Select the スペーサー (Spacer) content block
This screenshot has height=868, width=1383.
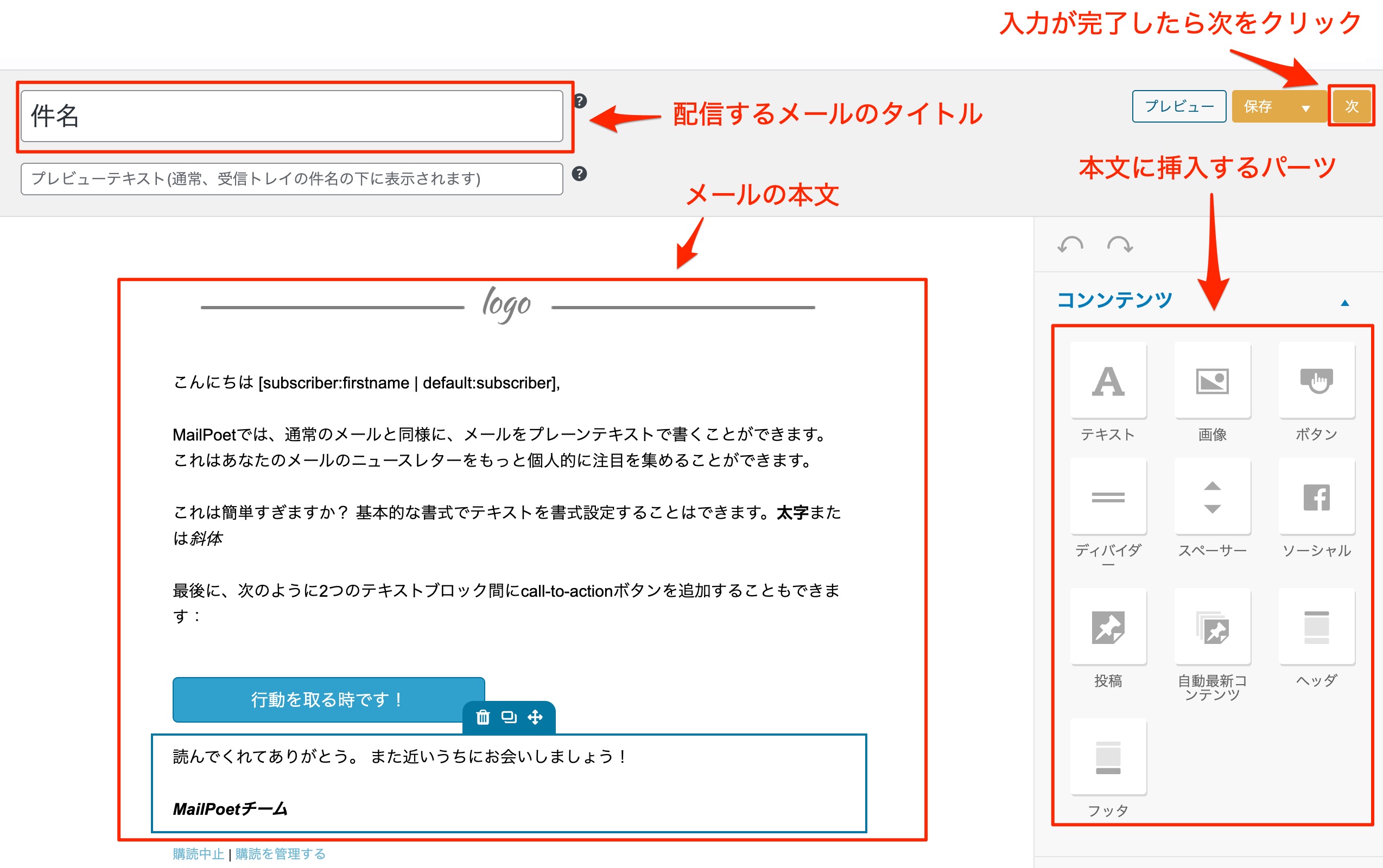coord(1212,497)
